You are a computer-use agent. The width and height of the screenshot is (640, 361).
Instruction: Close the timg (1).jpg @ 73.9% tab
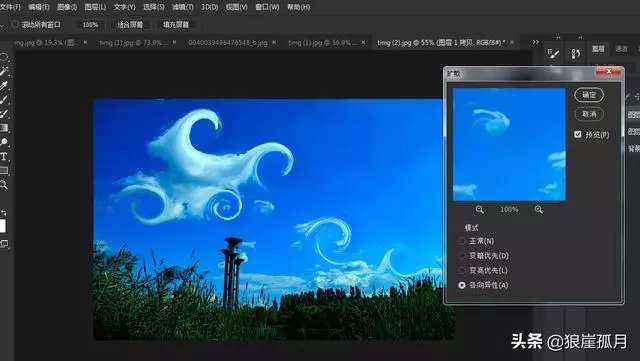tap(175, 42)
